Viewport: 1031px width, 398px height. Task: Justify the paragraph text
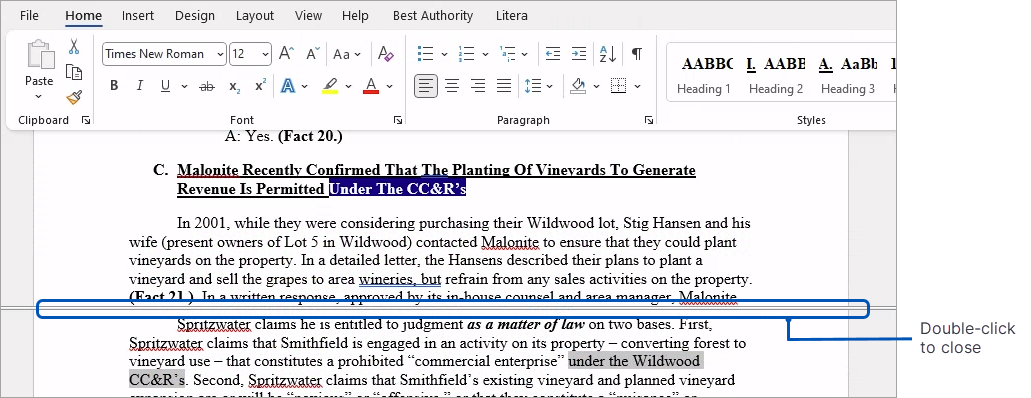pos(504,86)
